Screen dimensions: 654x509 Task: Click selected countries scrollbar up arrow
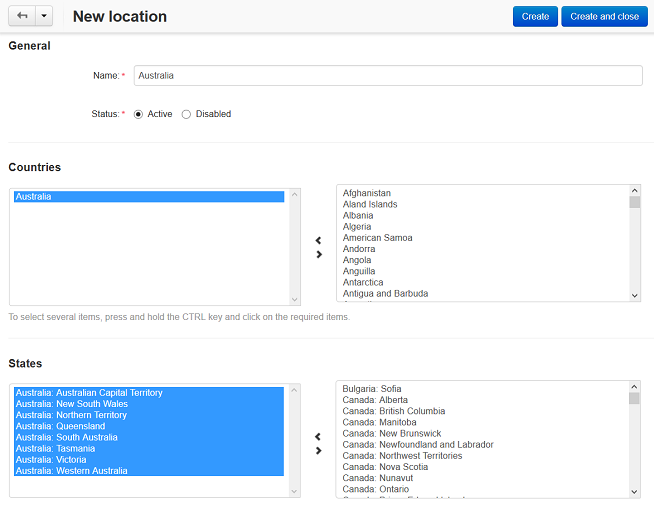tap(294, 194)
